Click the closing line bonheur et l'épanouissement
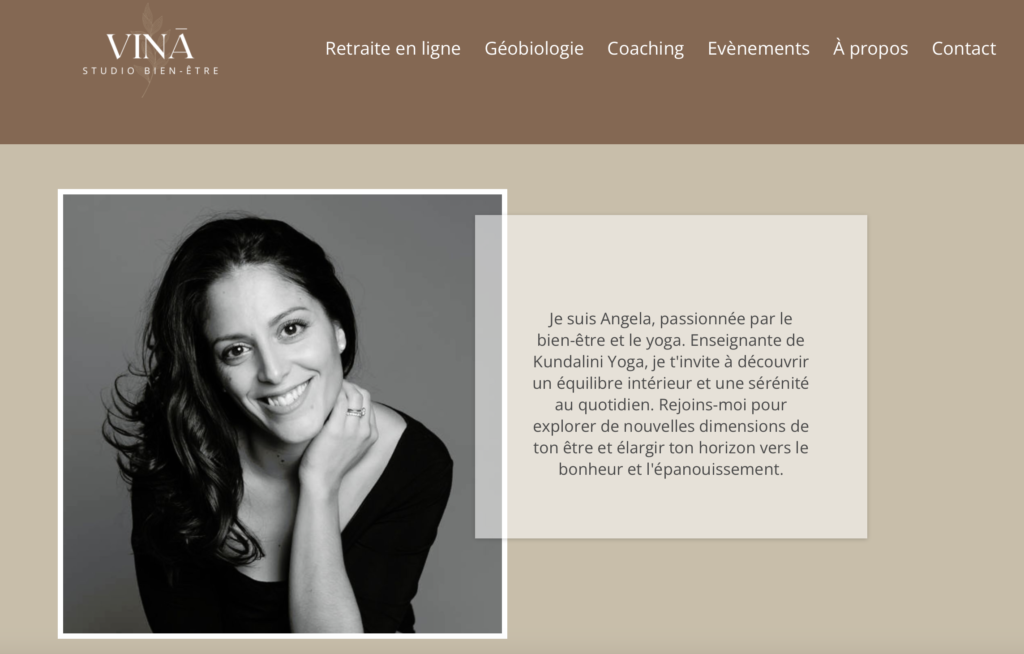The image size is (1024, 654). [x=671, y=469]
